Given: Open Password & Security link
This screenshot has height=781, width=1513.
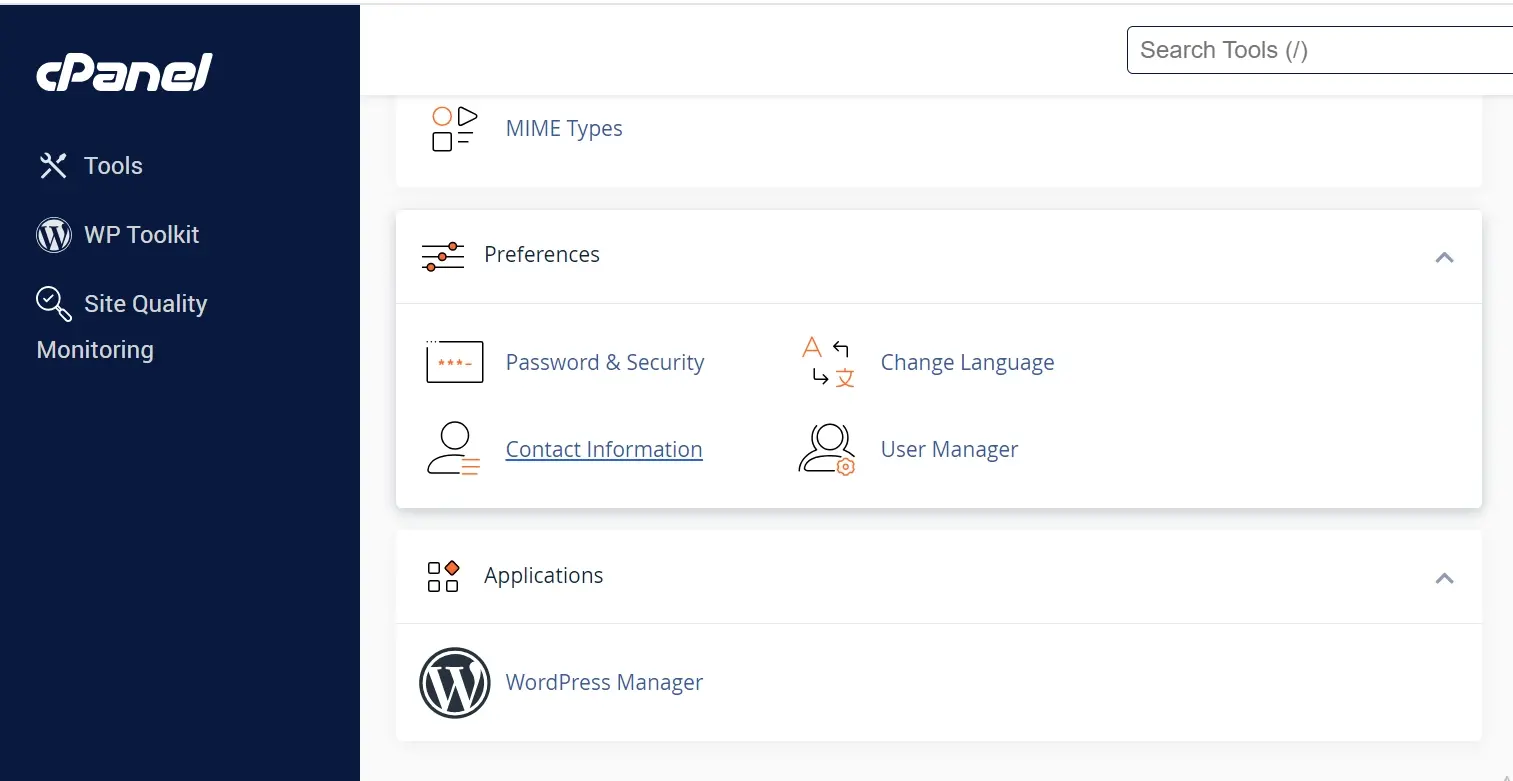Looking at the screenshot, I should (x=605, y=362).
